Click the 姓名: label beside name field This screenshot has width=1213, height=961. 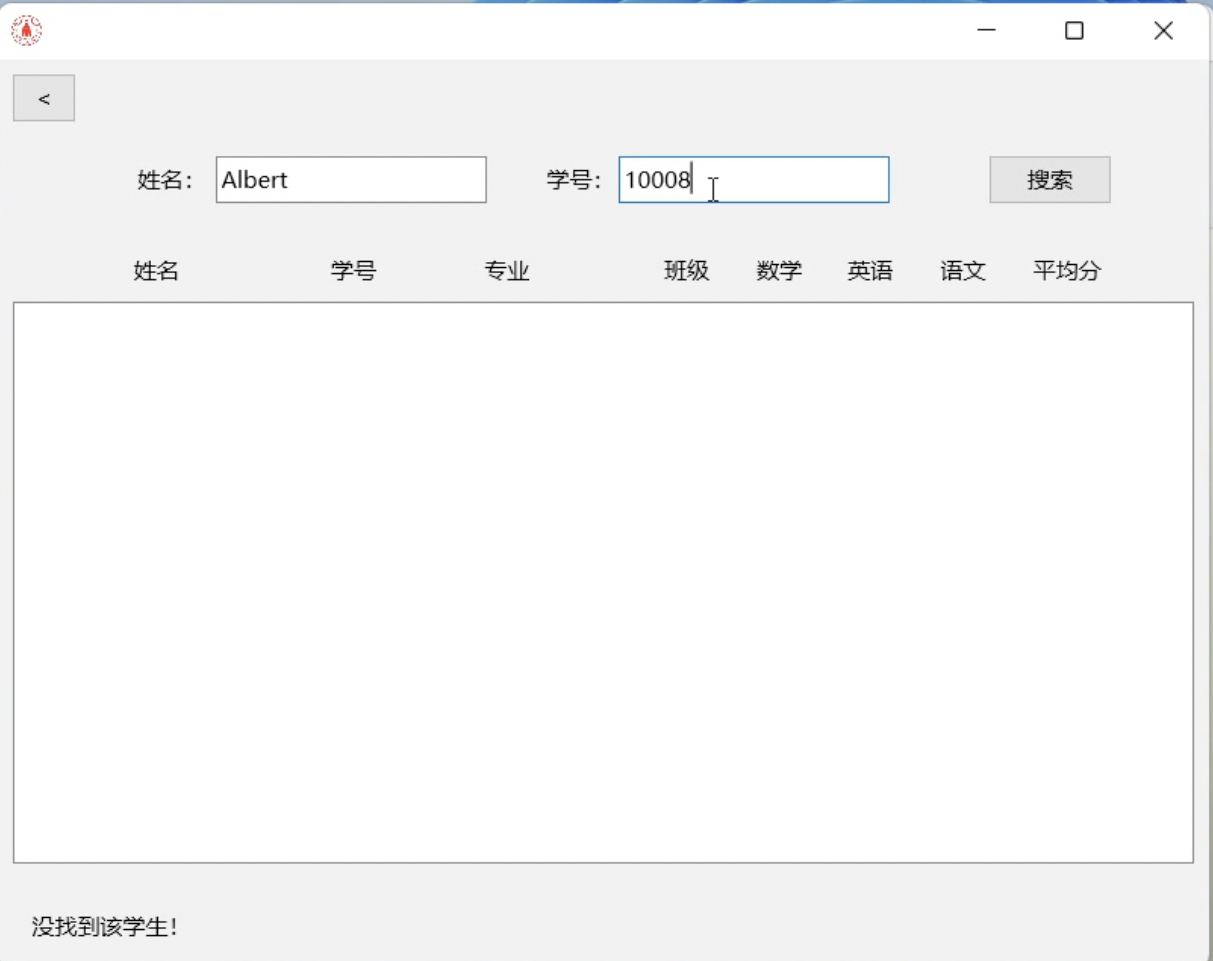[x=166, y=180]
